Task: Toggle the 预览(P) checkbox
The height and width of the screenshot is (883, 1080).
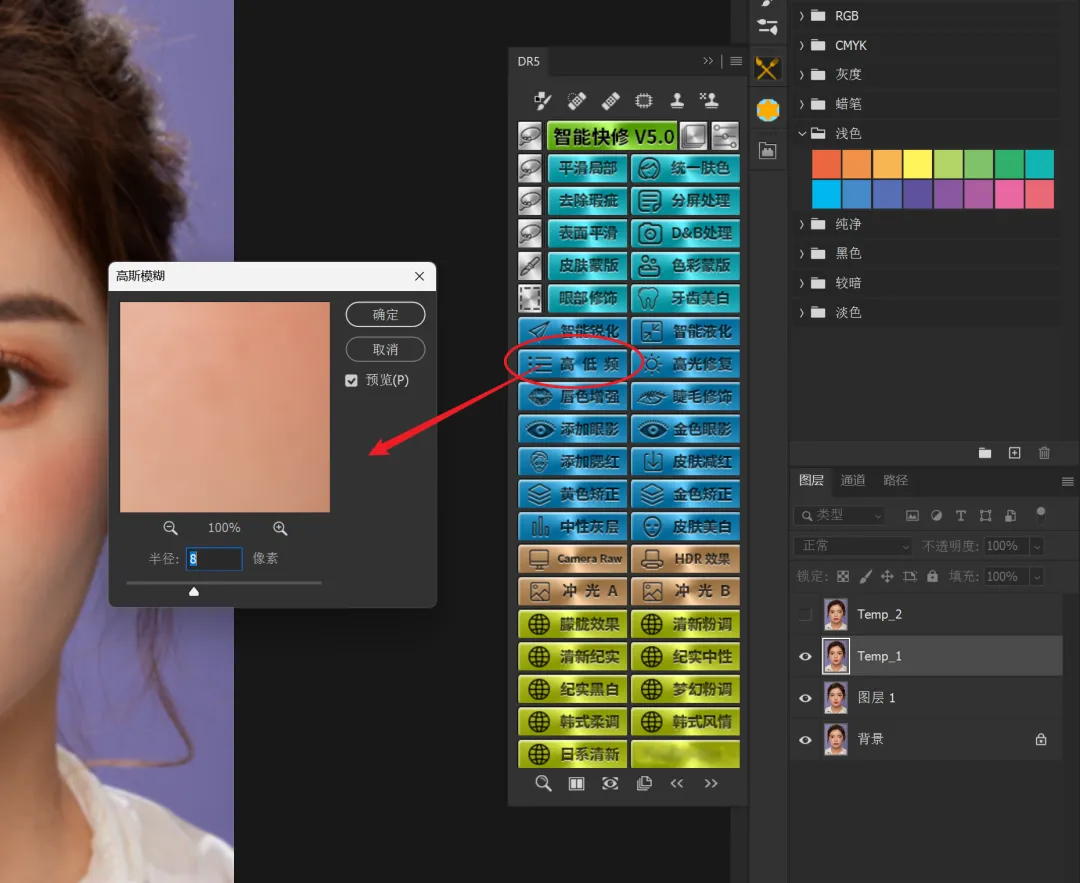Action: (x=351, y=381)
